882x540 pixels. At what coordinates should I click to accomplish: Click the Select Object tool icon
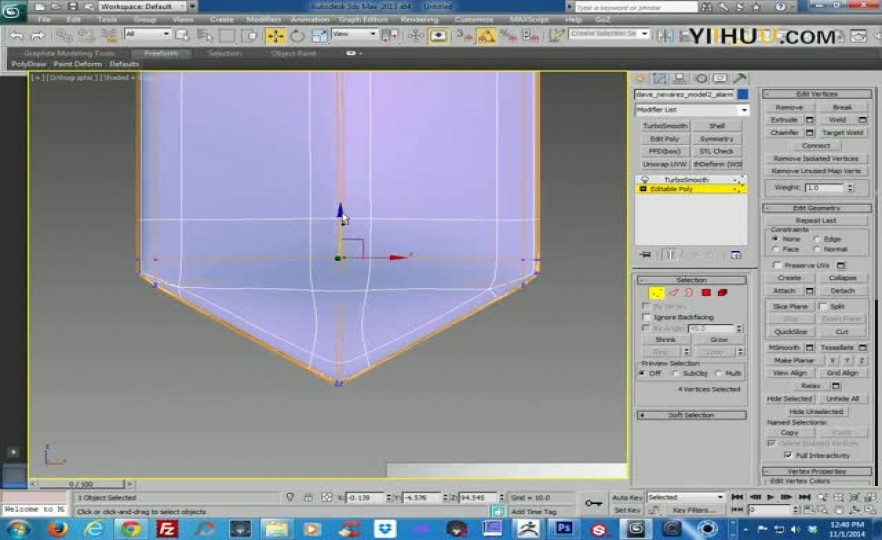[182, 35]
